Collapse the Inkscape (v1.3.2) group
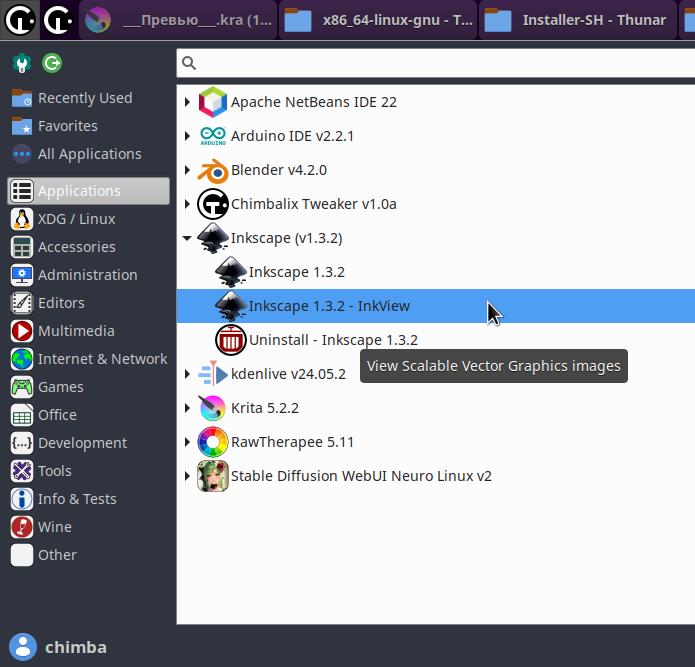Image resolution: width=695 pixels, height=667 pixels. (187, 238)
